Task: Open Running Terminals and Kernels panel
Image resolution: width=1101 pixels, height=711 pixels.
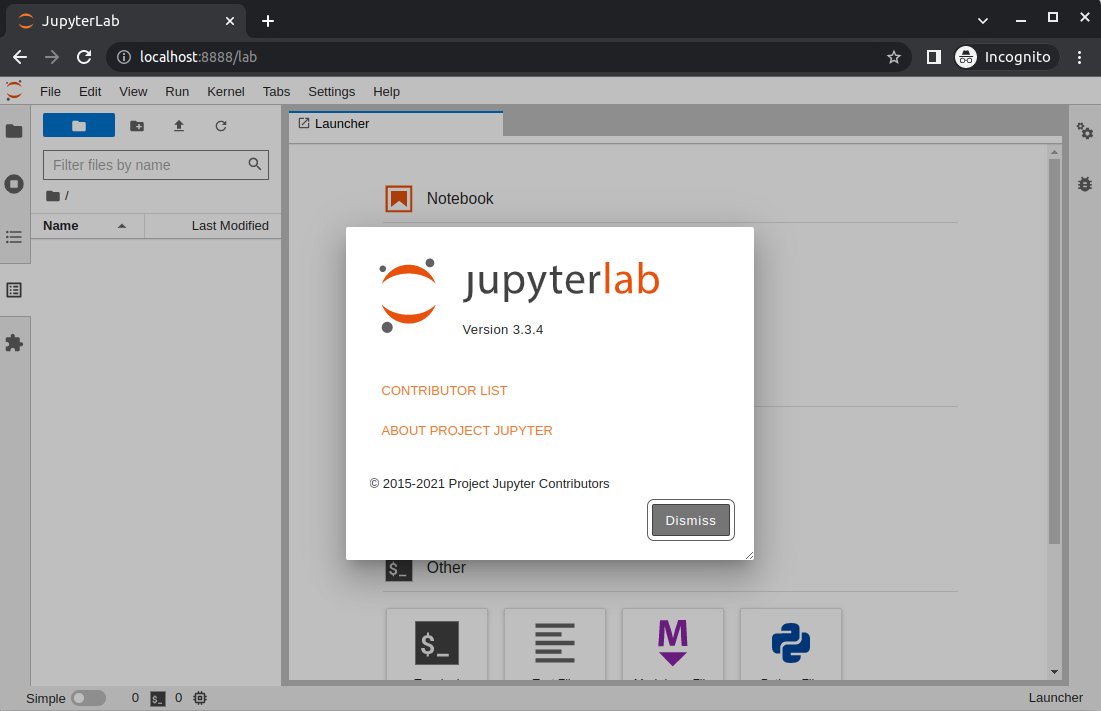Action: coord(14,185)
